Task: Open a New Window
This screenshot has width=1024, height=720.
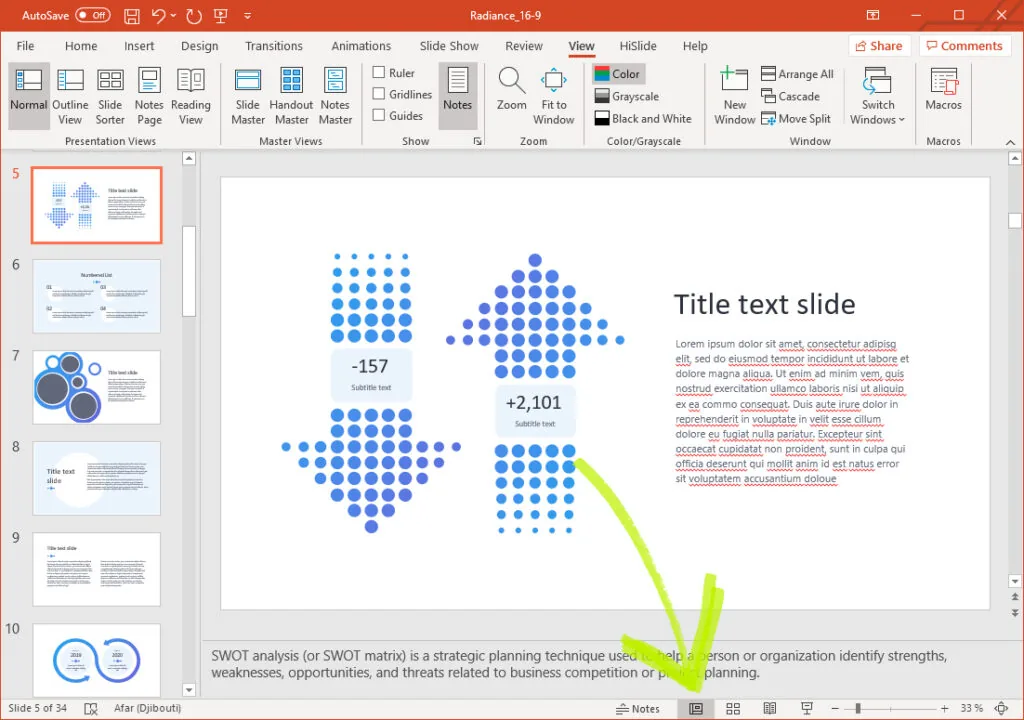Action: pyautogui.click(x=735, y=97)
